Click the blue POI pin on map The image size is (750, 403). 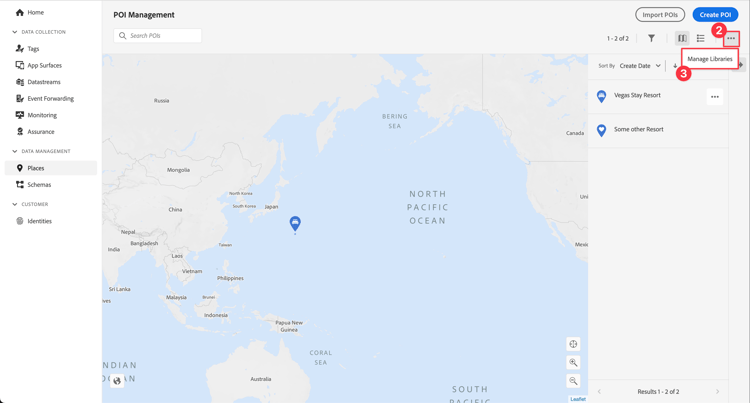pyautogui.click(x=295, y=223)
